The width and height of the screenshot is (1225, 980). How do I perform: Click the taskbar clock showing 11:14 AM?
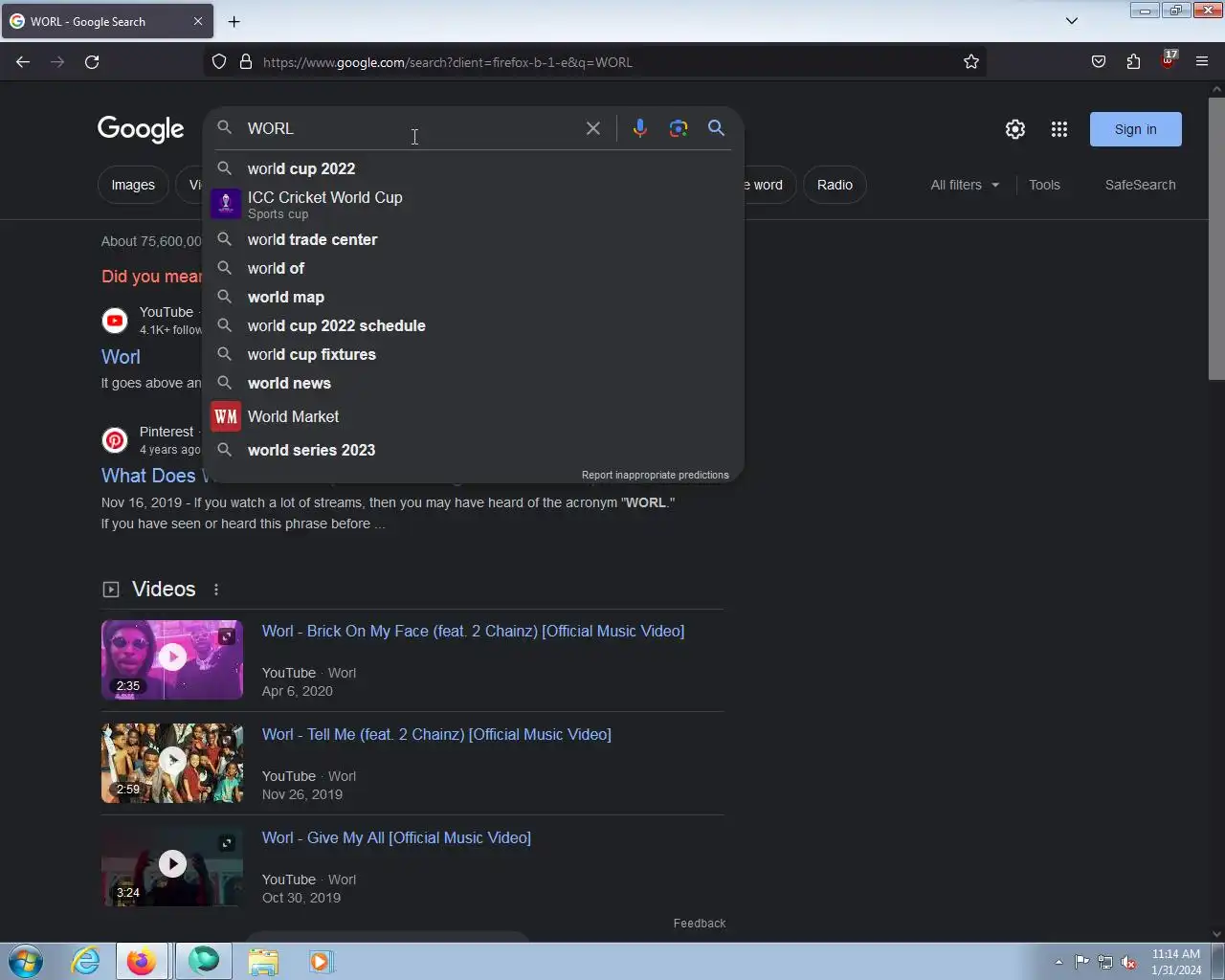1176,962
